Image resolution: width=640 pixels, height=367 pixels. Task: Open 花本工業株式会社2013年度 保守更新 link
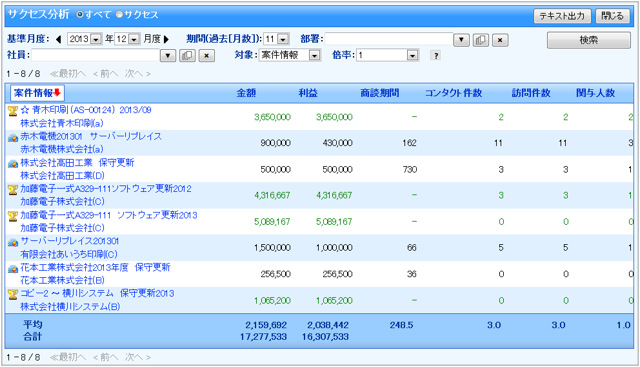pos(96,267)
